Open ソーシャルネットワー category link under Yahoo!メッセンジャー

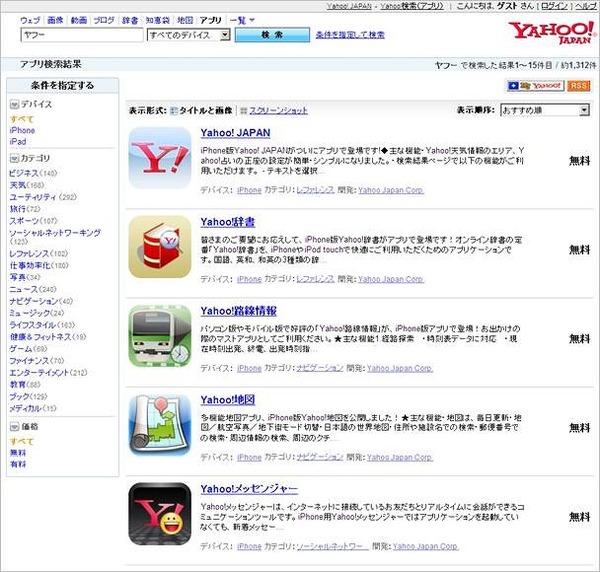coord(332,546)
